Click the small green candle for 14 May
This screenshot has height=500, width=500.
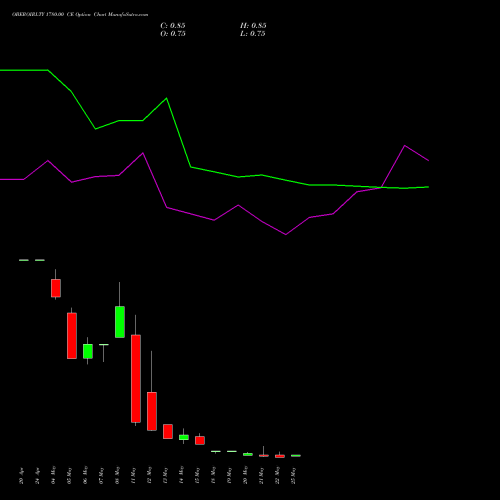pos(184,437)
